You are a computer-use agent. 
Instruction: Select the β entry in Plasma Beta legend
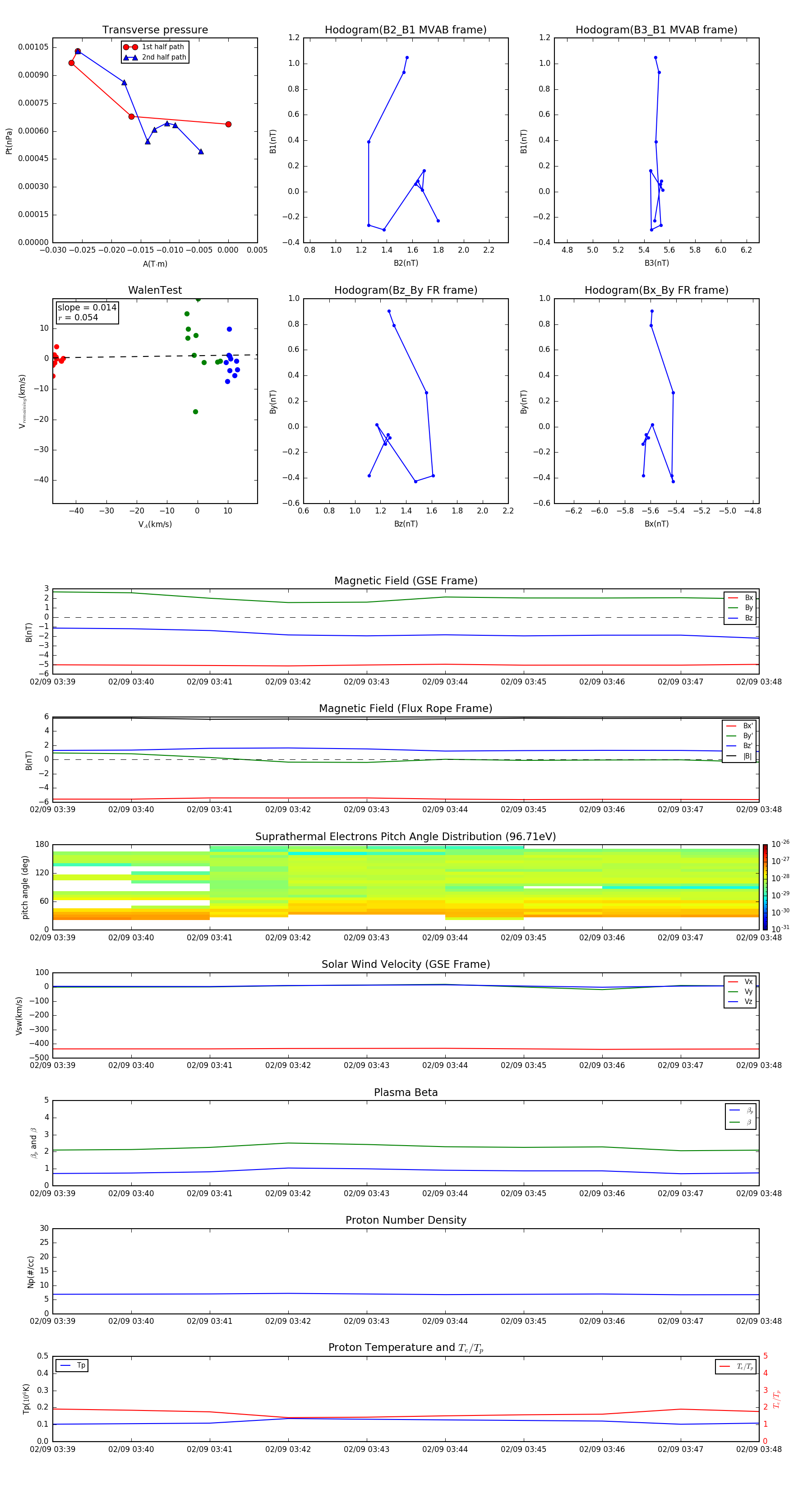741,1122
